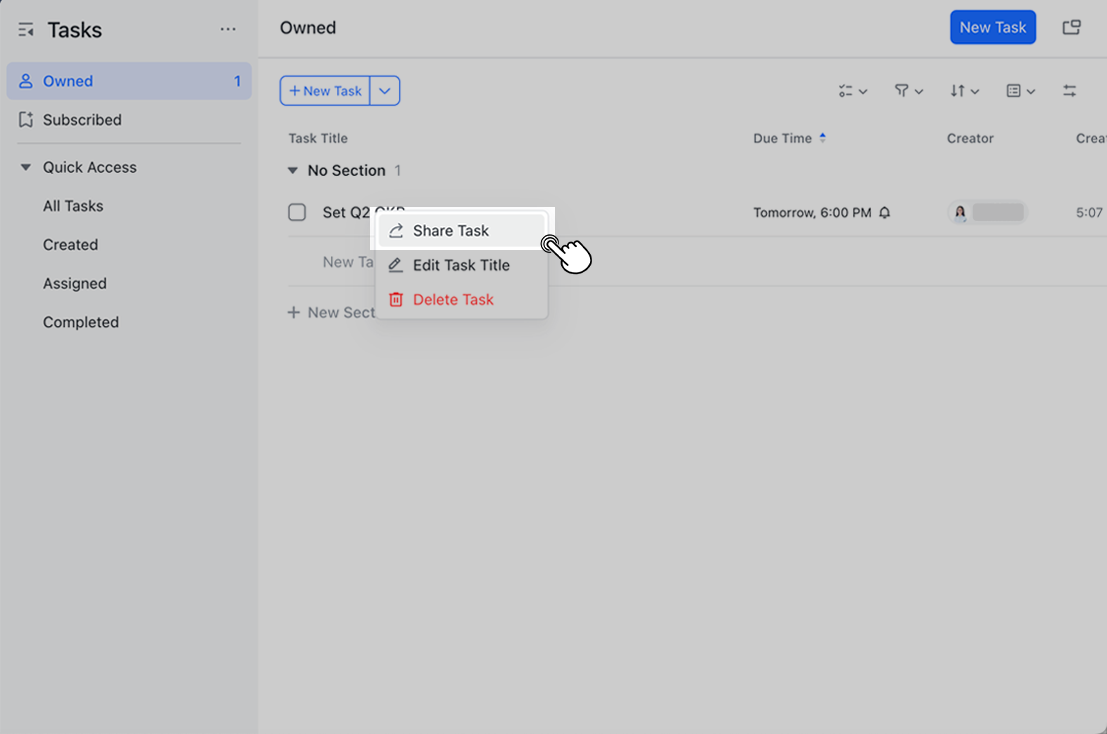Click the field settings sliders icon

tap(1069, 90)
